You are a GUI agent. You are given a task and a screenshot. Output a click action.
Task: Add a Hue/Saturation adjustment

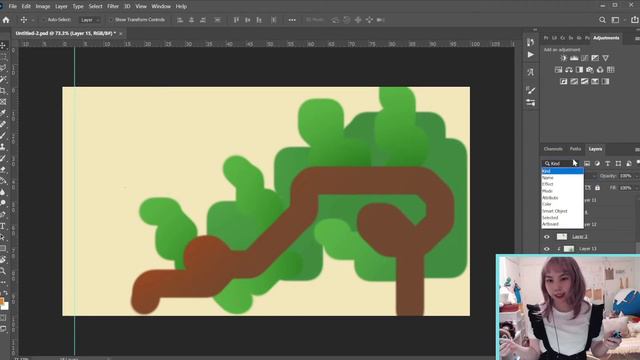558,70
